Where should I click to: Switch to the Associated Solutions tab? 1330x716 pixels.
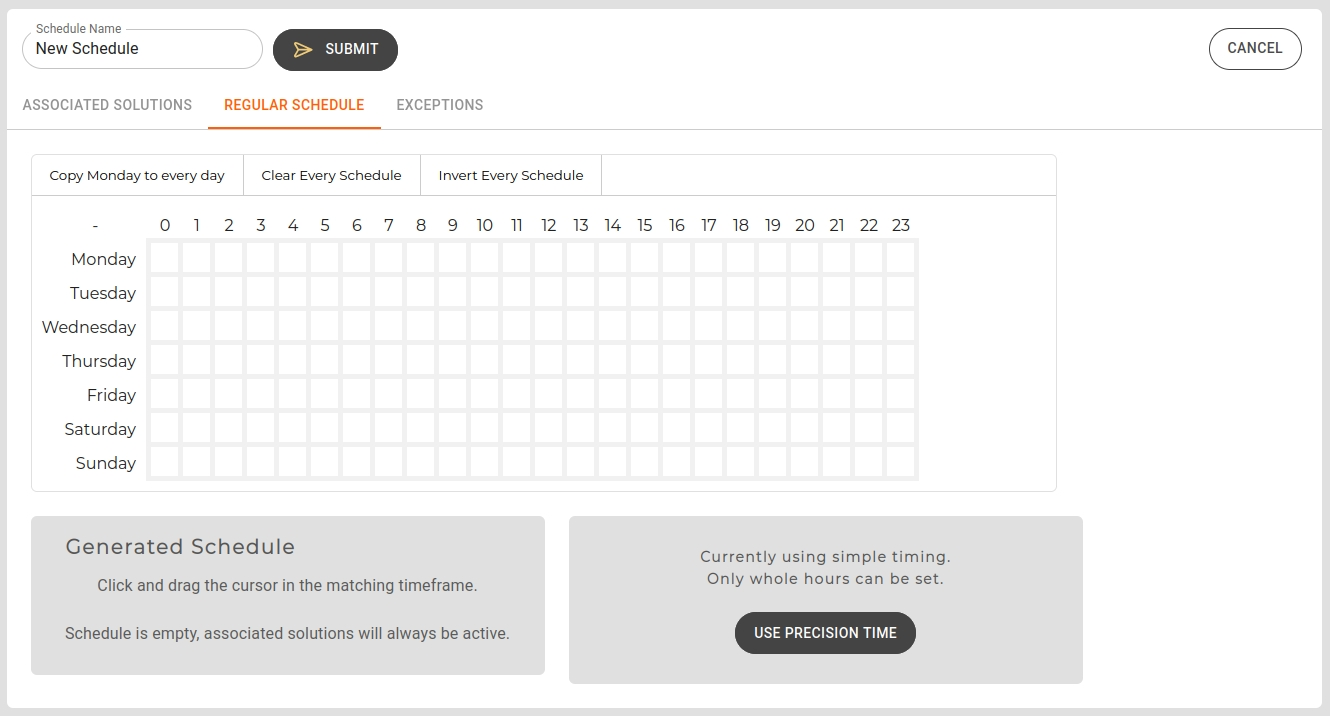click(107, 105)
